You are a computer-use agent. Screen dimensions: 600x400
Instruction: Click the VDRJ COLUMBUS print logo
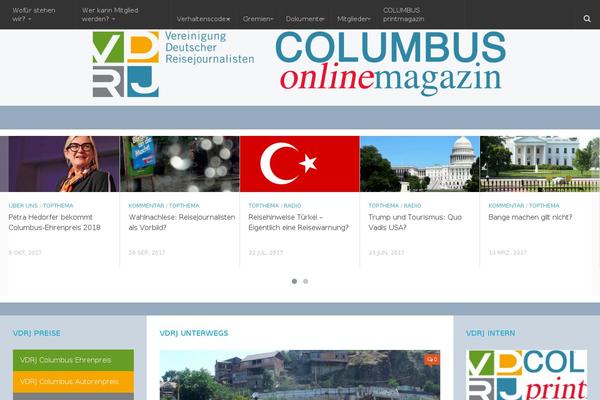(526, 375)
